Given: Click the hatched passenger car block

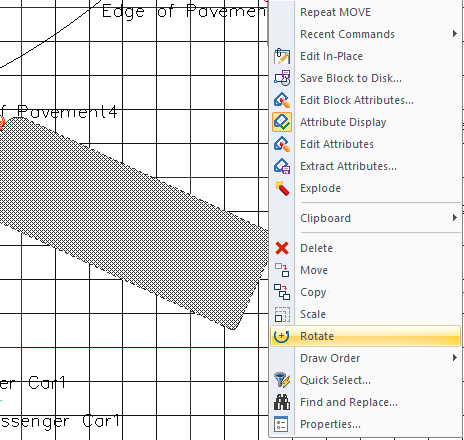Looking at the screenshot, I should [133, 220].
